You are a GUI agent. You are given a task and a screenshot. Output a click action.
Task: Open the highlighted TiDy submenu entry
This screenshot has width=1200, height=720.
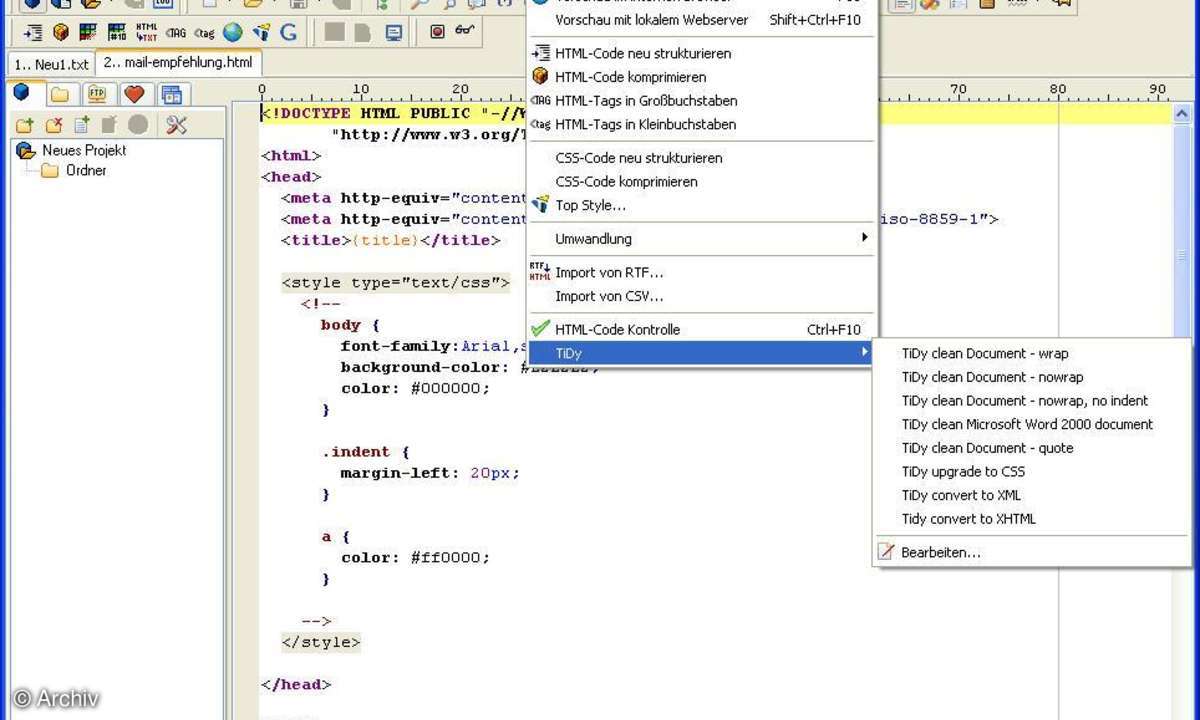pos(701,353)
